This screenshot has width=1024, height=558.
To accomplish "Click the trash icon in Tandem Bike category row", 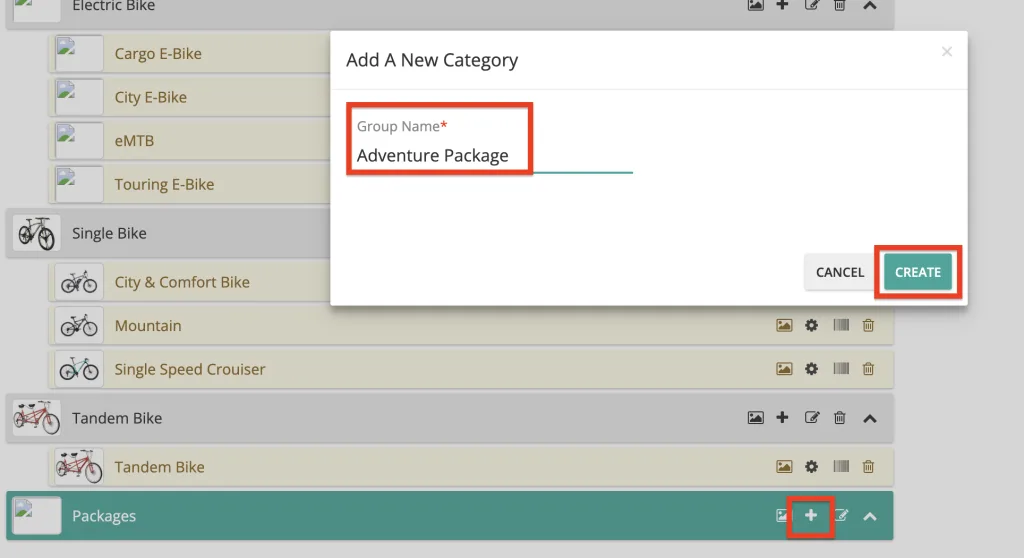I will pyautogui.click(x=840, y=418).
